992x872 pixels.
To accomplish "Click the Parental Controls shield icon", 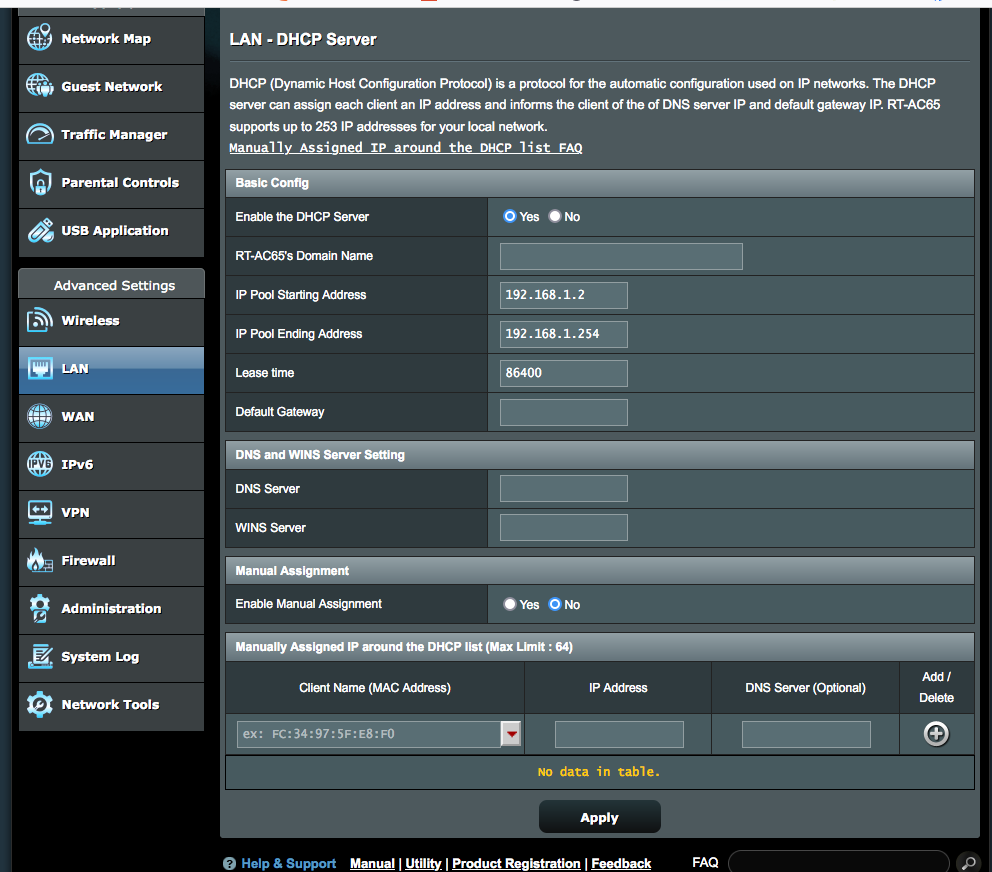I will click(x=40, y=182).
